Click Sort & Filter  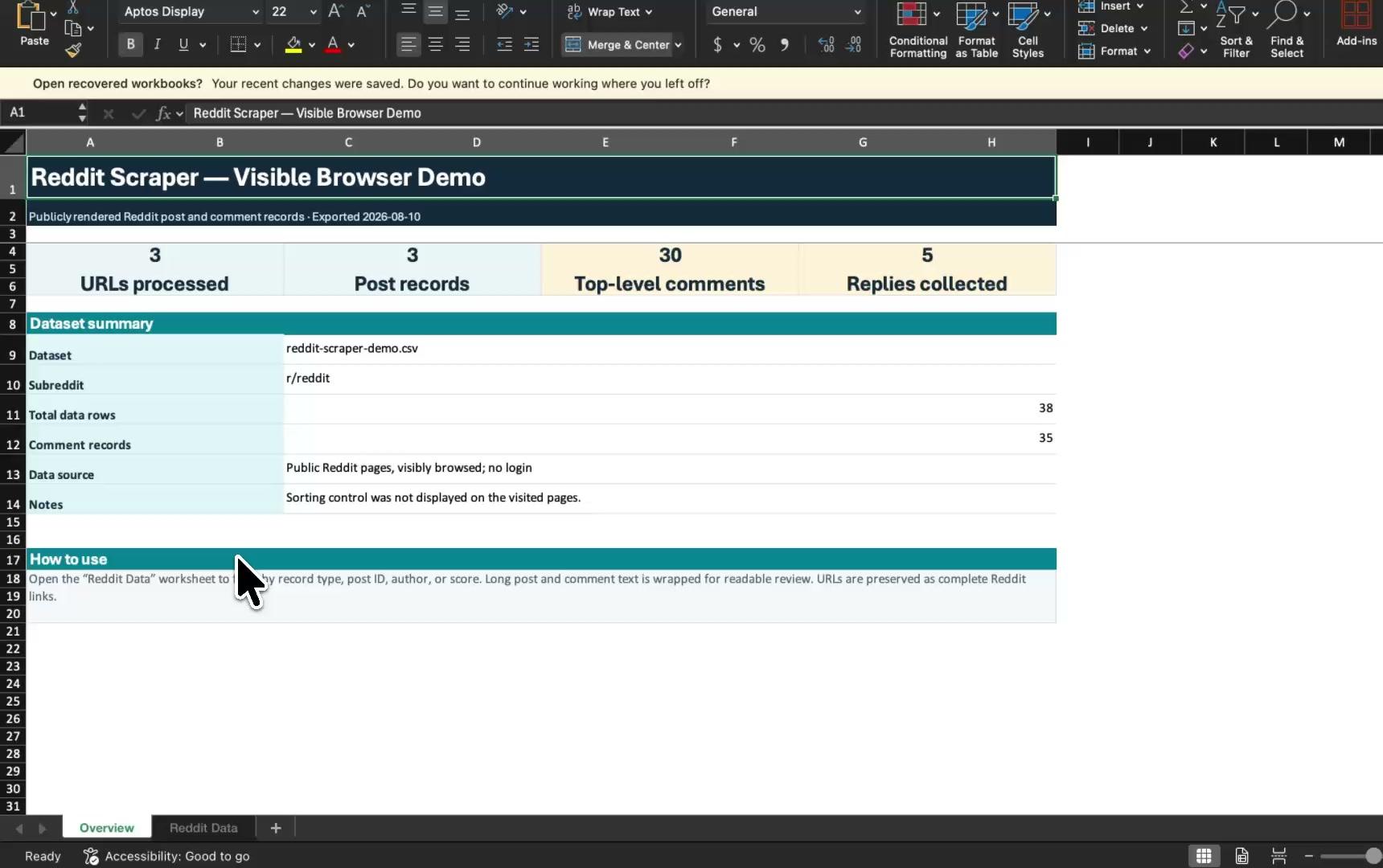click(x=1237, y=29)
